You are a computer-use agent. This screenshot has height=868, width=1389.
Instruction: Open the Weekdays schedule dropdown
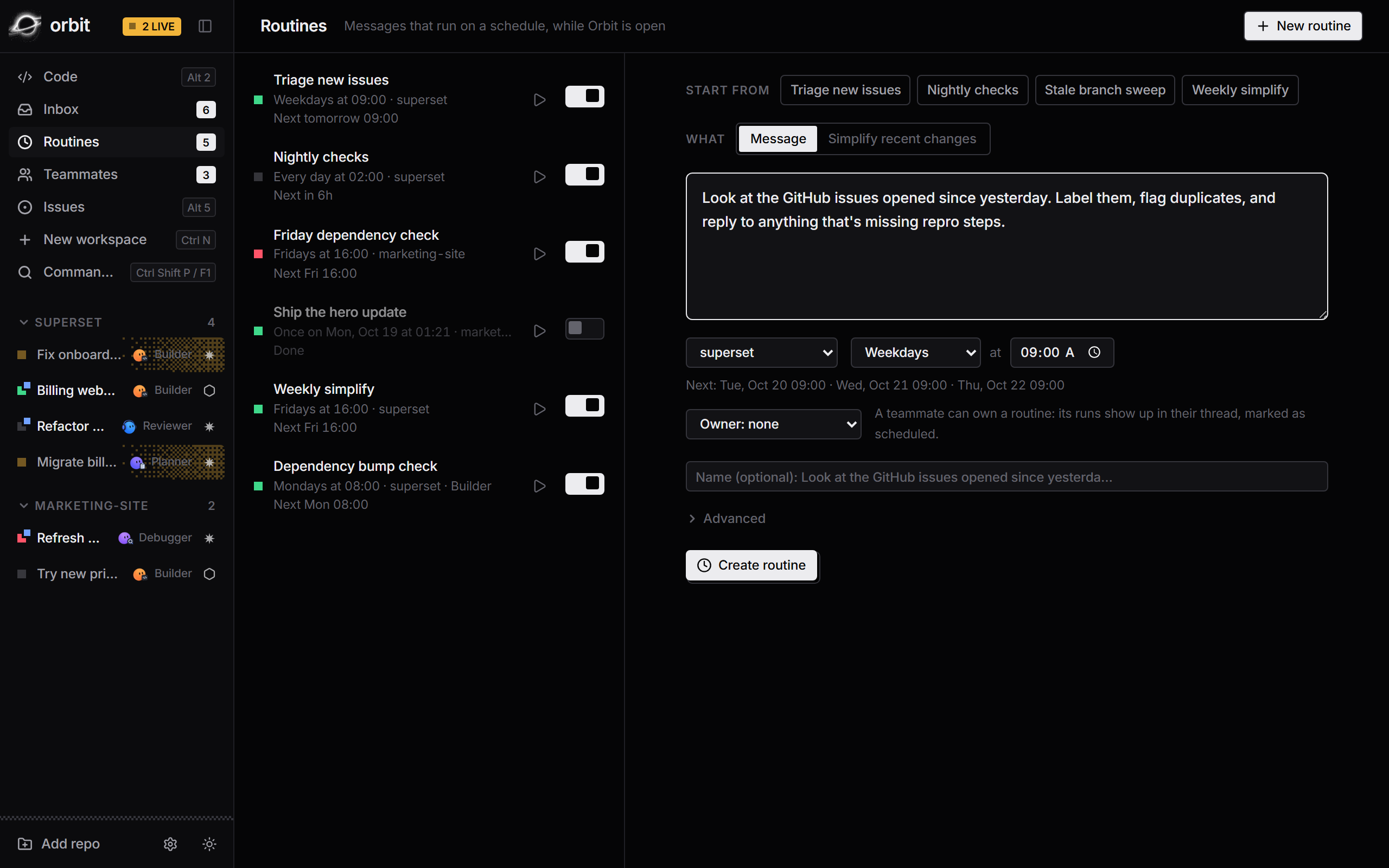(915, 352)
